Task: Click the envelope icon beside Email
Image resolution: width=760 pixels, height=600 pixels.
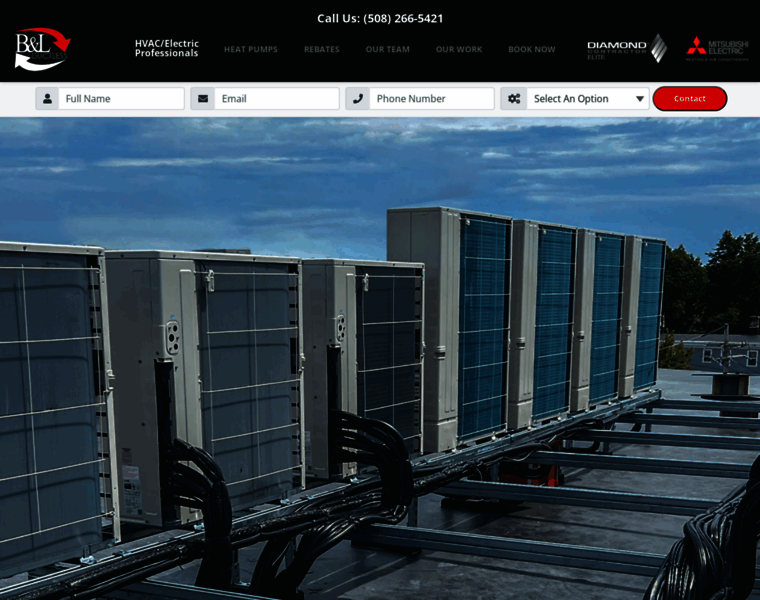Action: [x=203, y=99]
